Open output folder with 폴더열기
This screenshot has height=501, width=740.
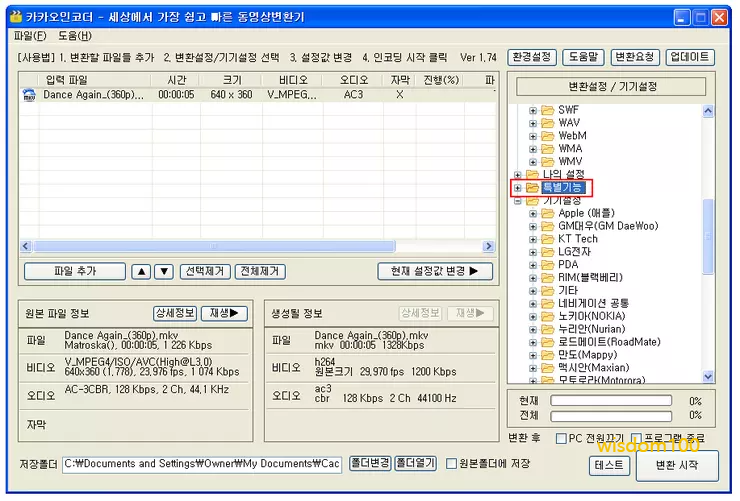click(416, 464)
